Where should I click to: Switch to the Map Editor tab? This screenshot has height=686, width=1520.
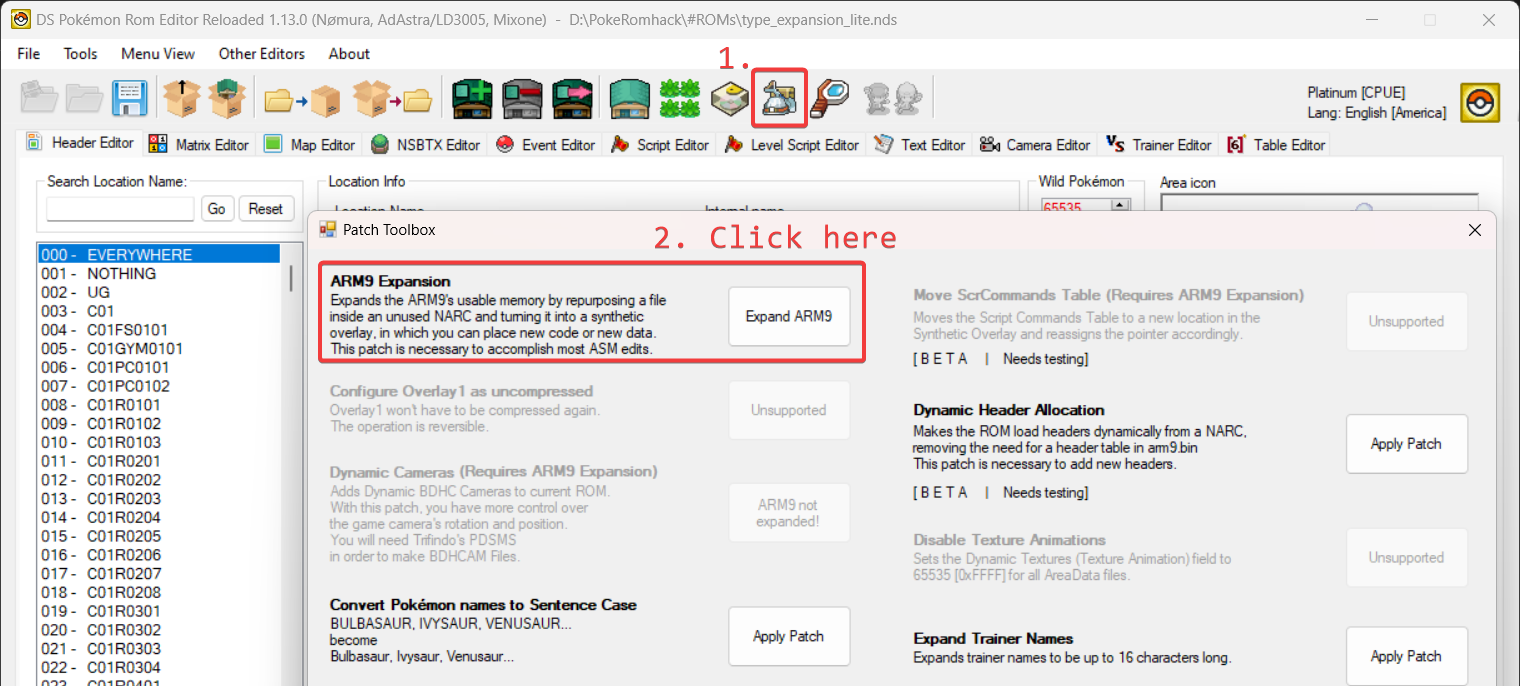(310, 145)
